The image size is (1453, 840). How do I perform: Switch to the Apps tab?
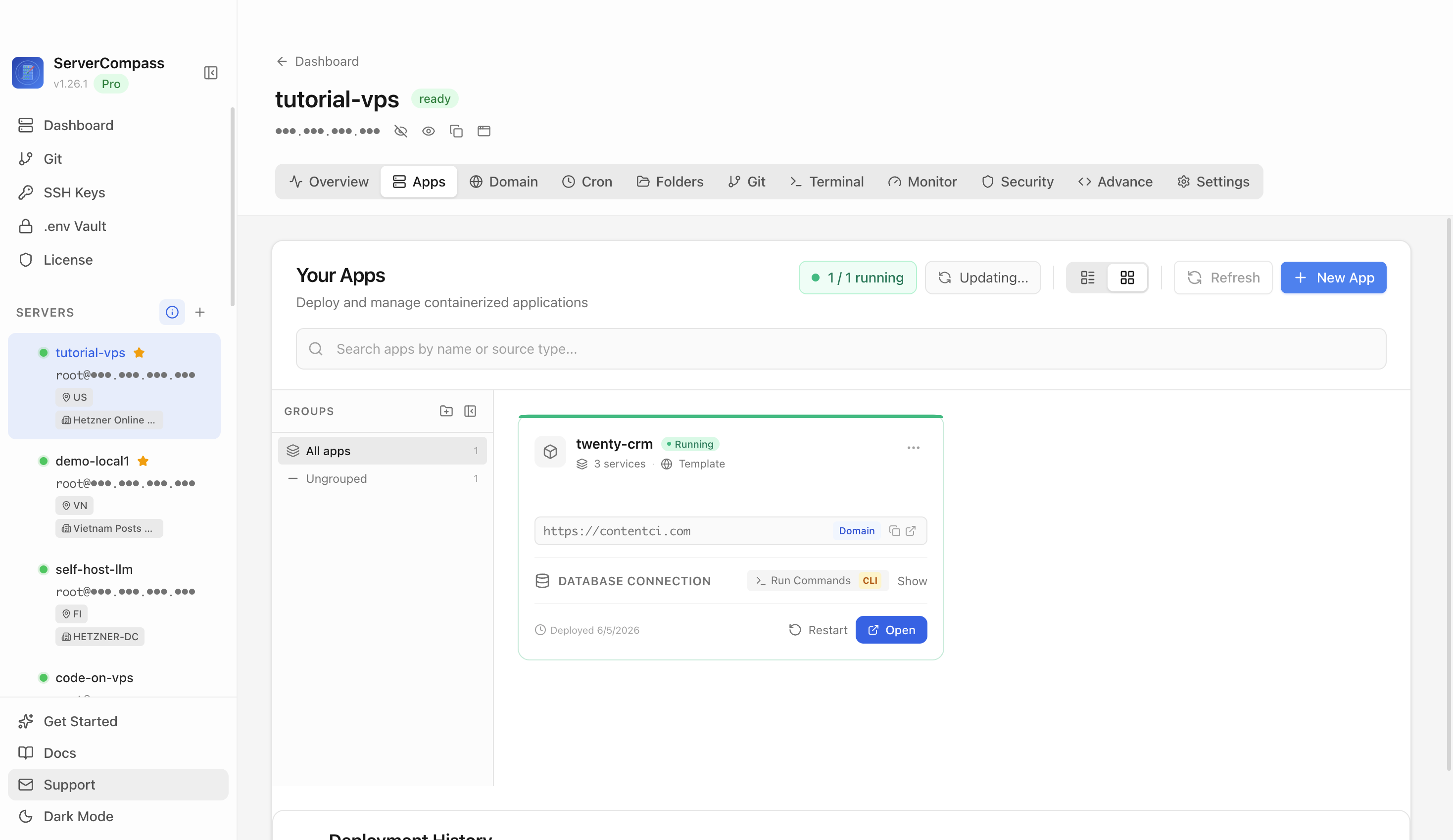(x=419, y=182)
